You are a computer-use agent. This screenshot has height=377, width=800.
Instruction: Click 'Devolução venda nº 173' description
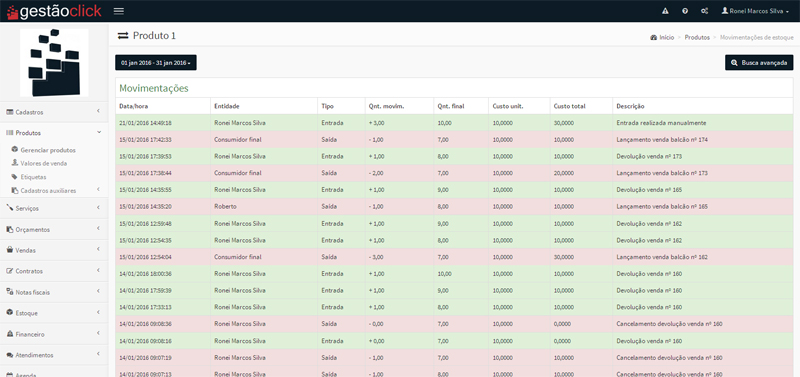pos(649,156)
